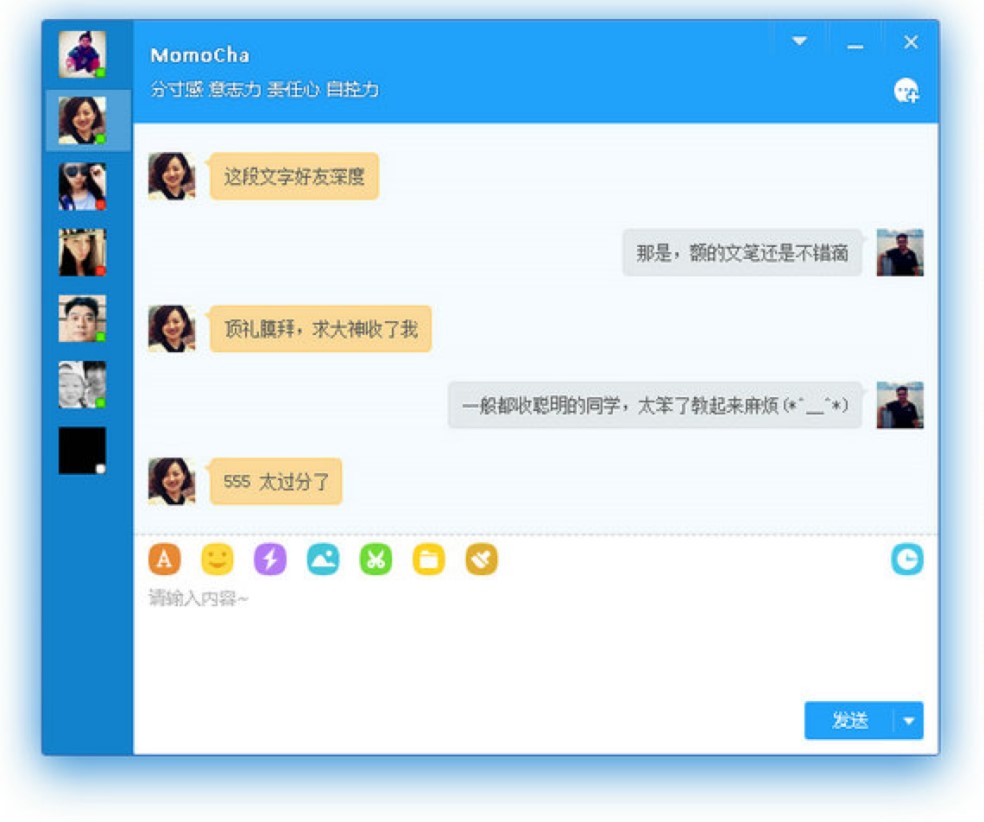
Task: Click own avatar beside 一般都收聪明的同学 message
Action: click(x=900, y=405)
